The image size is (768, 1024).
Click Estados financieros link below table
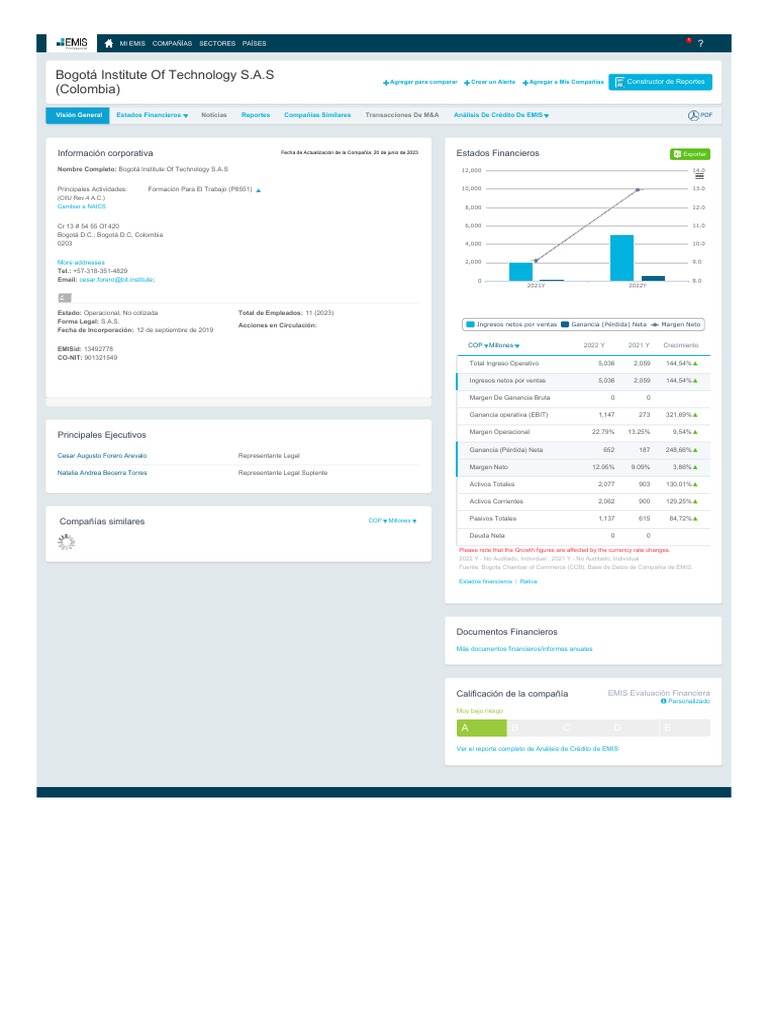485,581
